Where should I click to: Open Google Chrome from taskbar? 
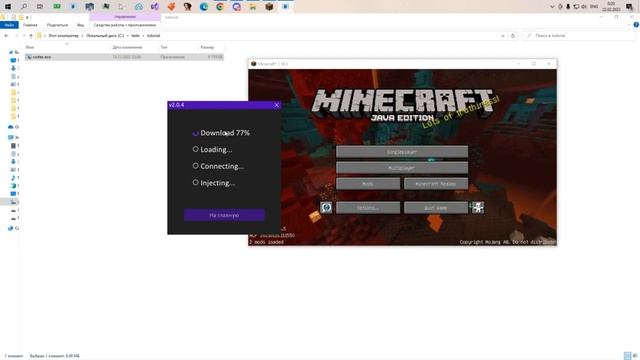pyautogui.click(x=220, y=7)
